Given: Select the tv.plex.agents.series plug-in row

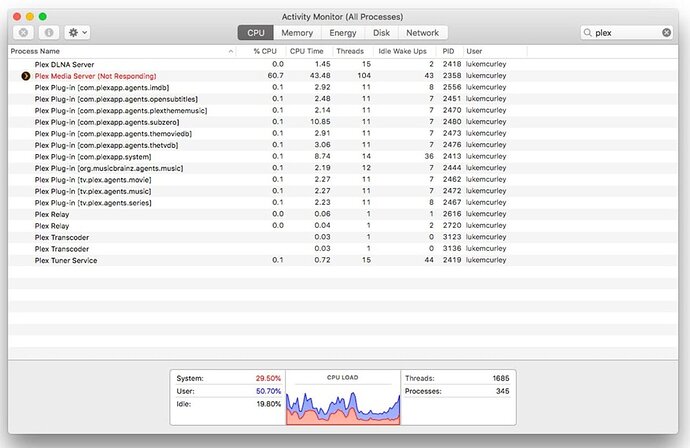Looking at the screenshot, I should coord(342,202).
